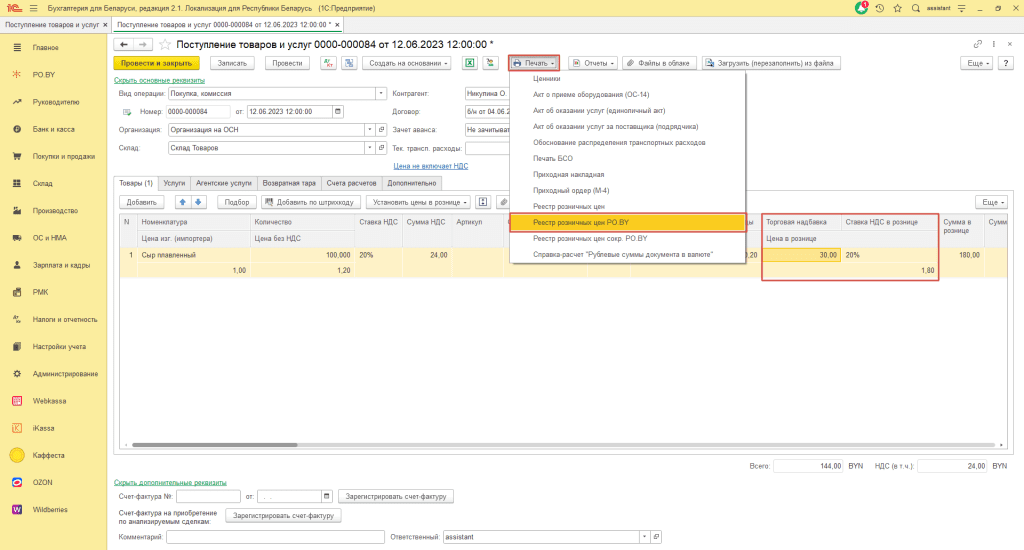Viewport: 1024px width, 550px height.
Task: Expand the Вид операции dropdown
Action: tap(381, 93)
